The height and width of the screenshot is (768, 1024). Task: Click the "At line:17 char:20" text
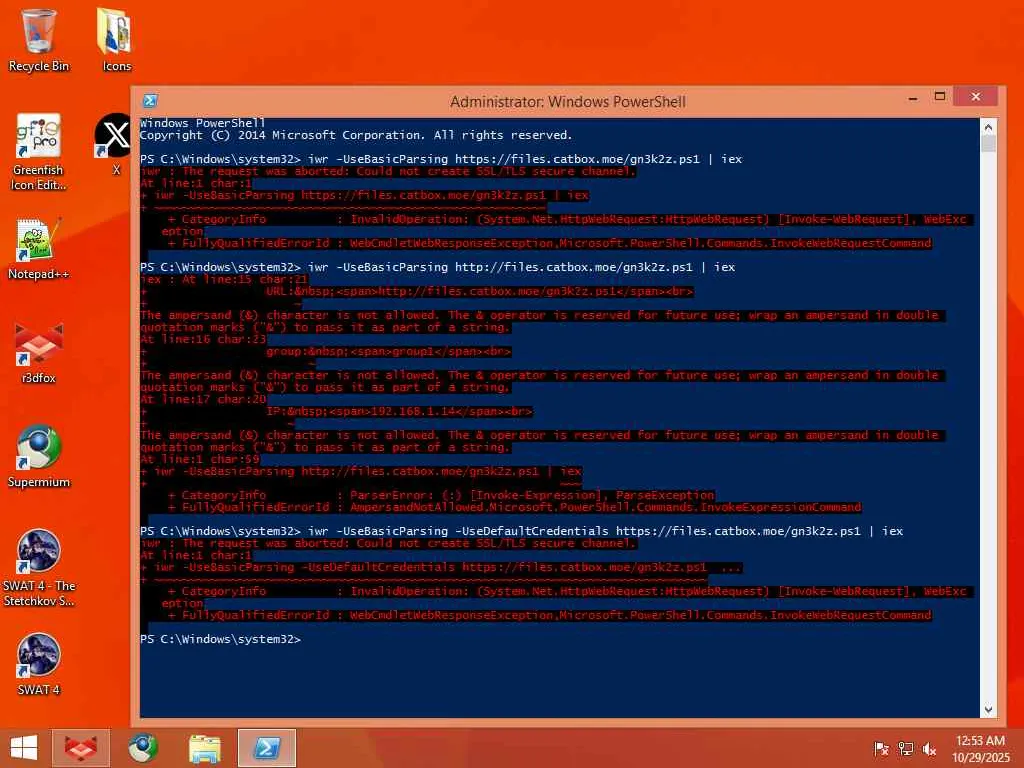(203, 399)
